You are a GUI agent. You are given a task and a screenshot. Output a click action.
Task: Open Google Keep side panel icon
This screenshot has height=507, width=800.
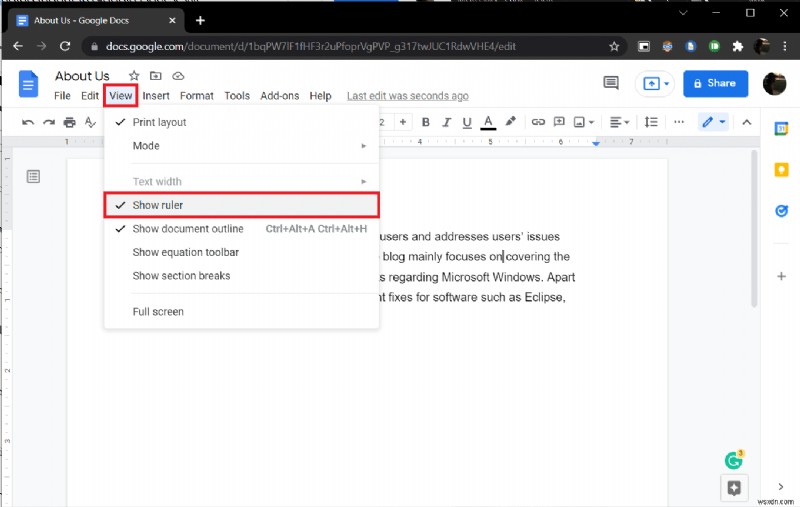pos(781,169)
